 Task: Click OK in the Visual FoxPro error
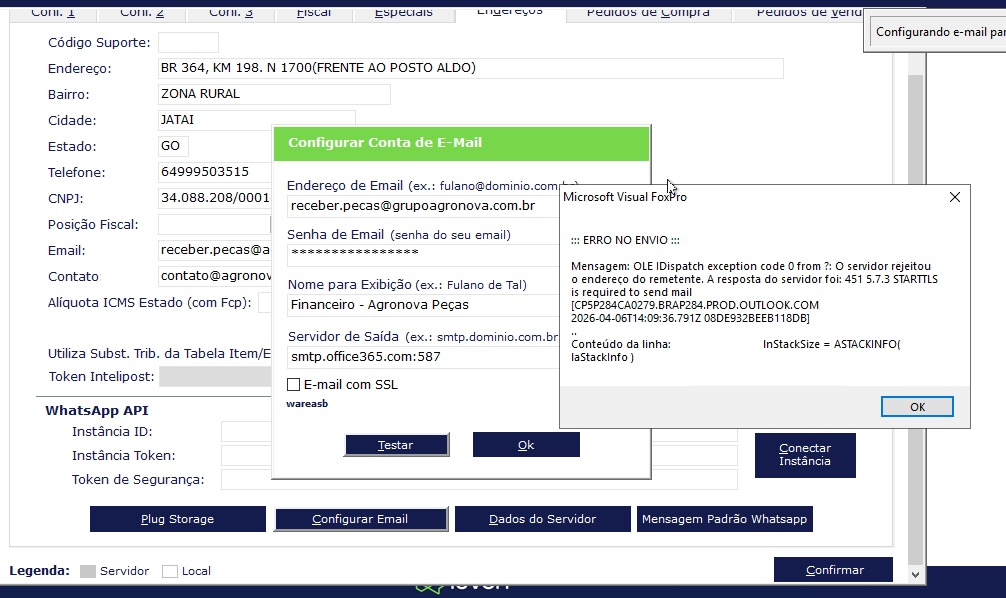point(917,407)
